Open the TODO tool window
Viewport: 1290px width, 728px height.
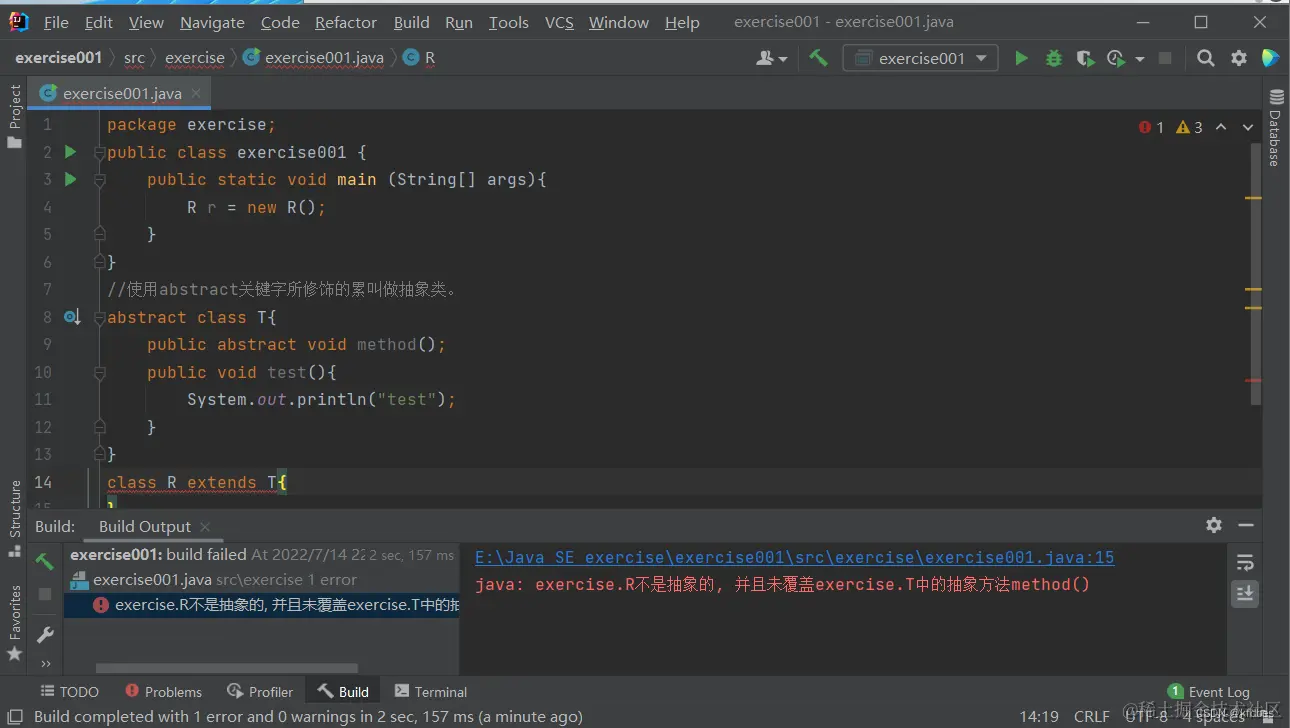tap(69, 691)
